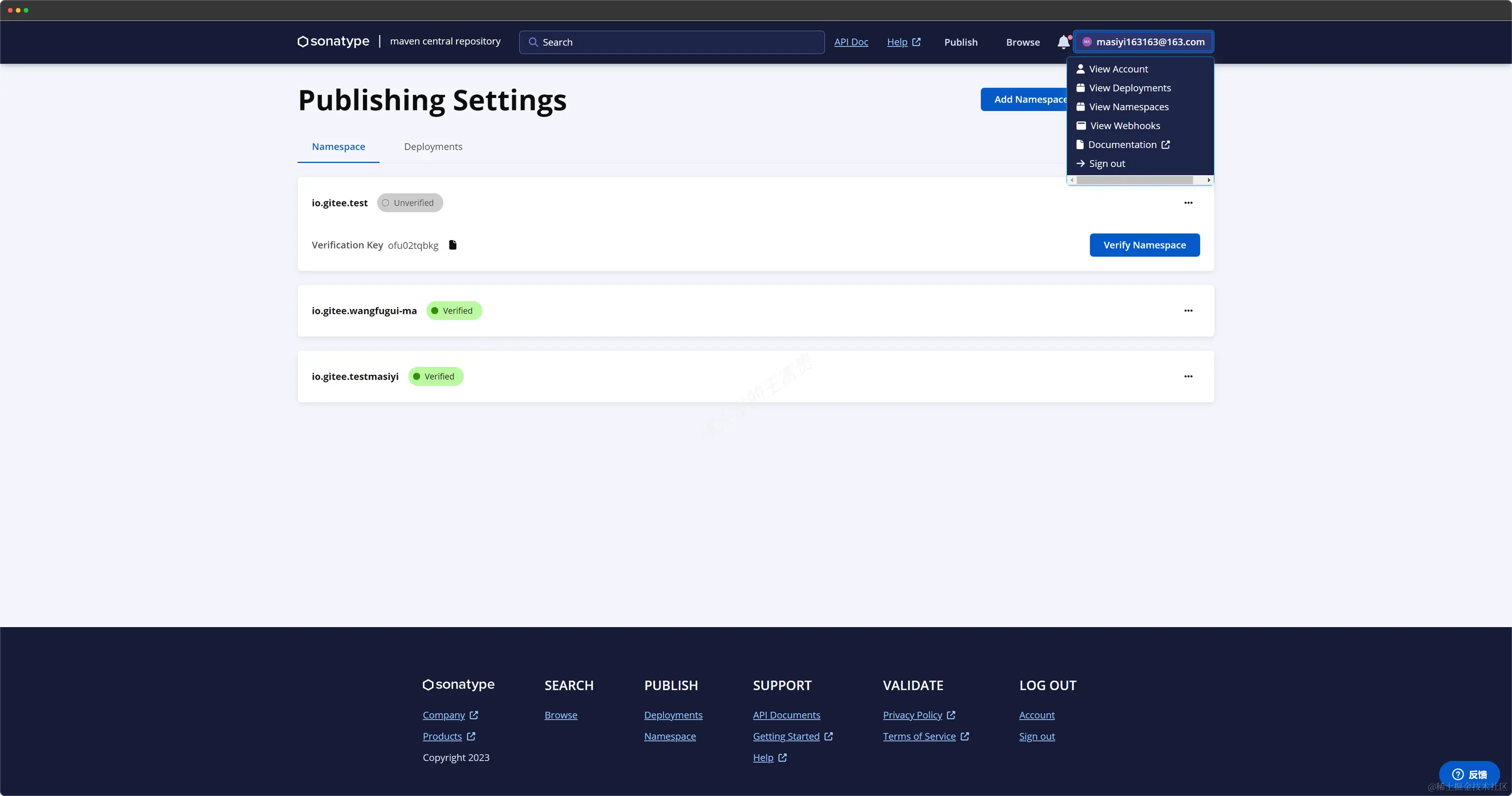Click the Sonatype logo in the header
Screen dimensions: 1512x796
[333, 41]
